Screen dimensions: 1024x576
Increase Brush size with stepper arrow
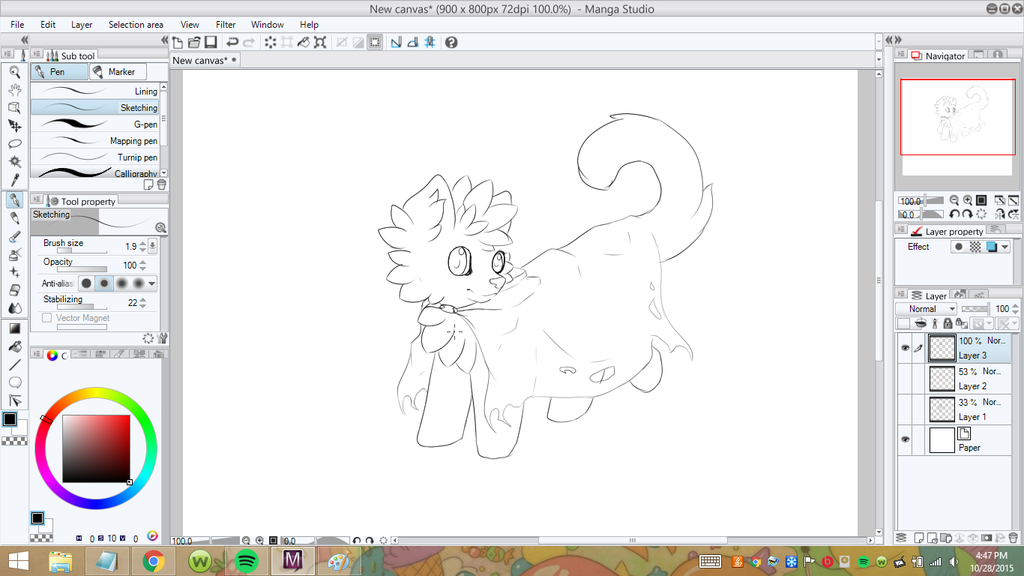tap(143, 244)
